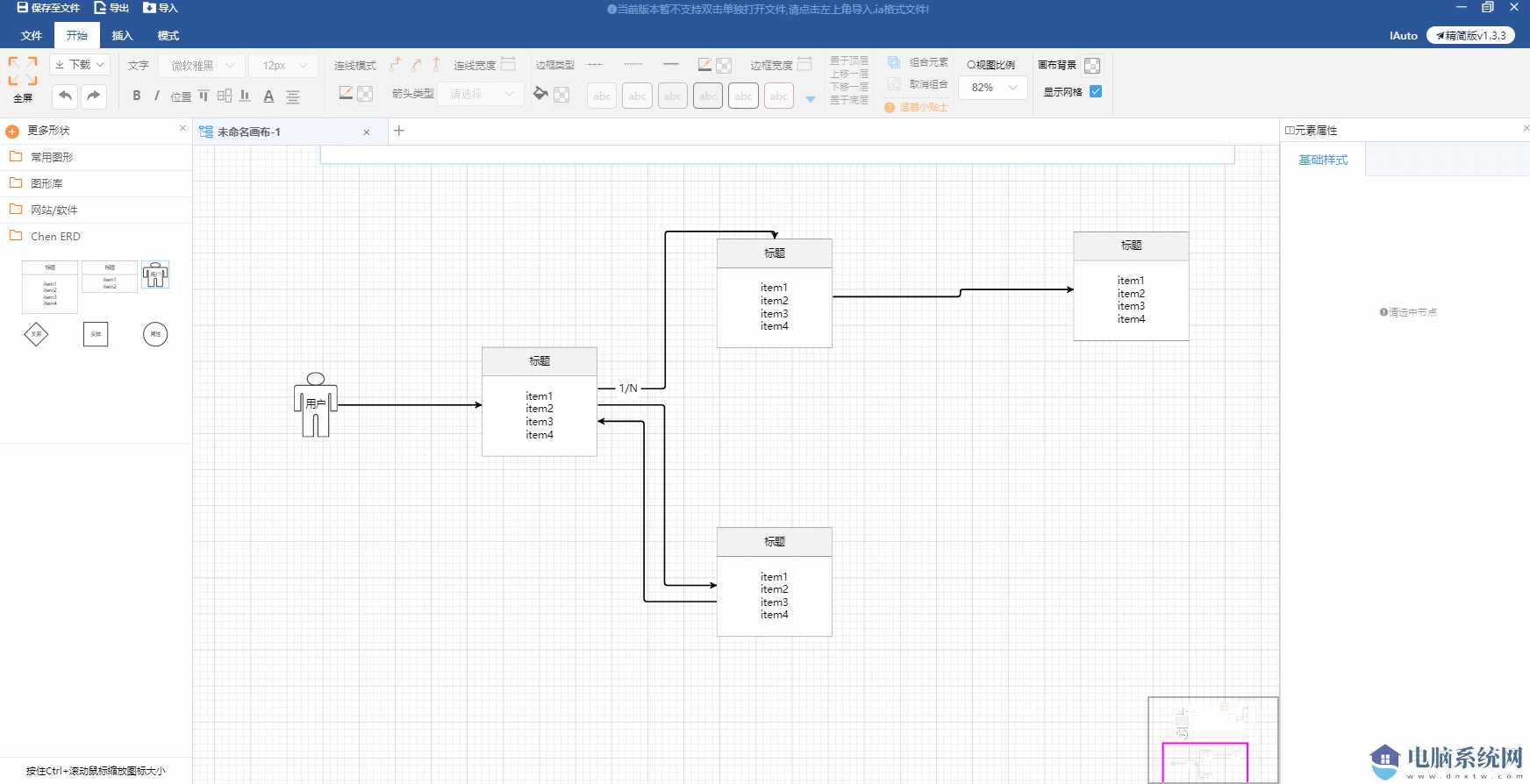Switch to the 开始 ribbon tab

(77, 36)
